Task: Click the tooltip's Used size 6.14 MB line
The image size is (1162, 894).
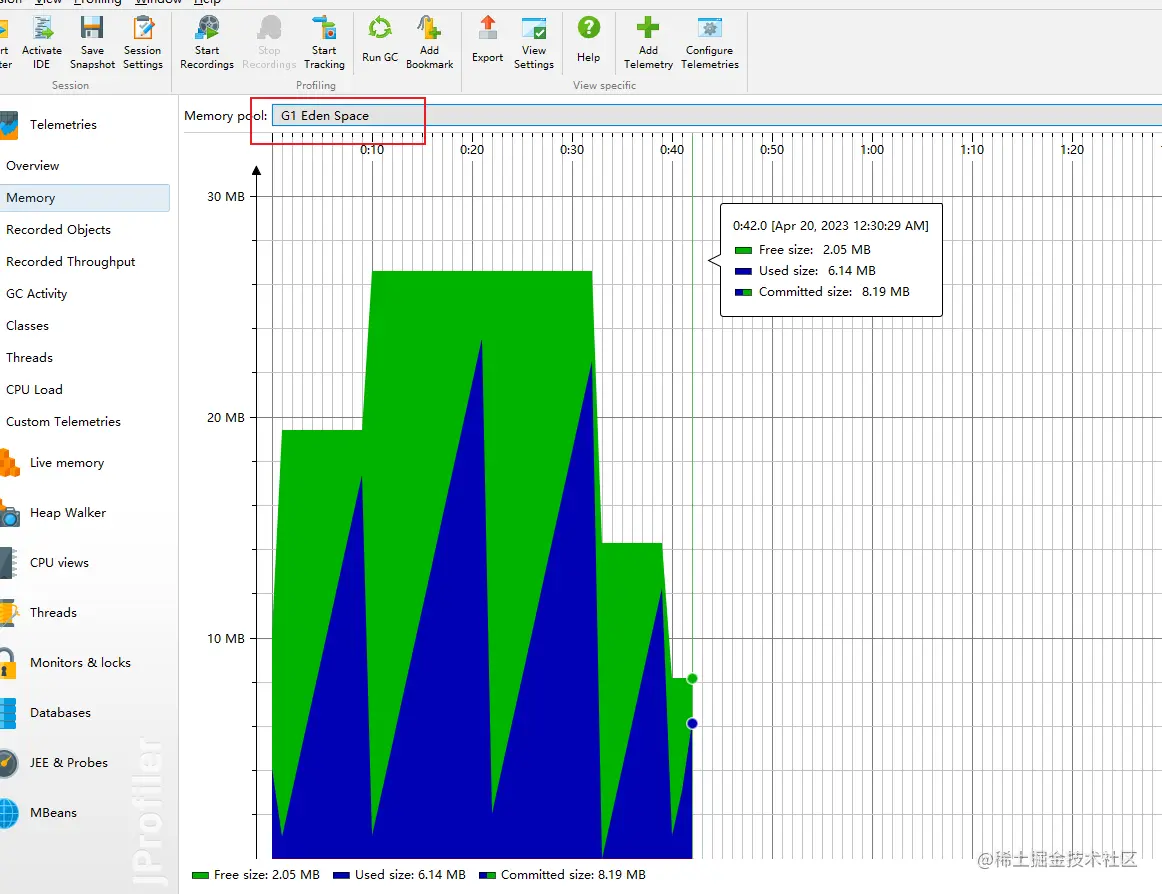Action: (806, 271)
